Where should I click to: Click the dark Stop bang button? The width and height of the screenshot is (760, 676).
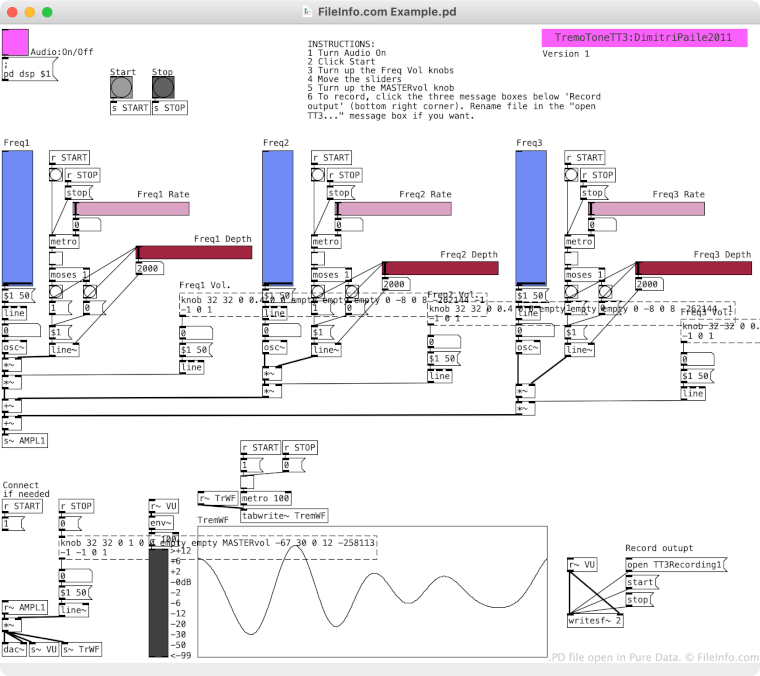[x=163, y=88]
